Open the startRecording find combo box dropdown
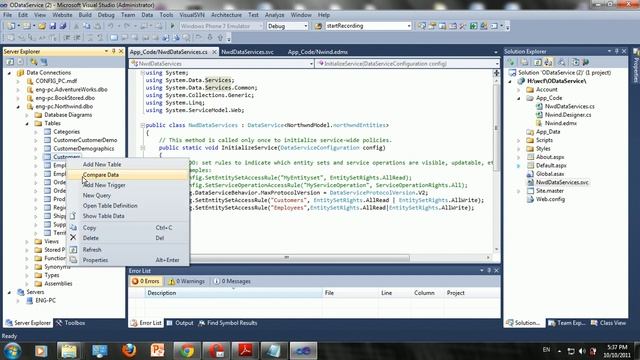The image size is (640, 360). (x=409, y=26)
